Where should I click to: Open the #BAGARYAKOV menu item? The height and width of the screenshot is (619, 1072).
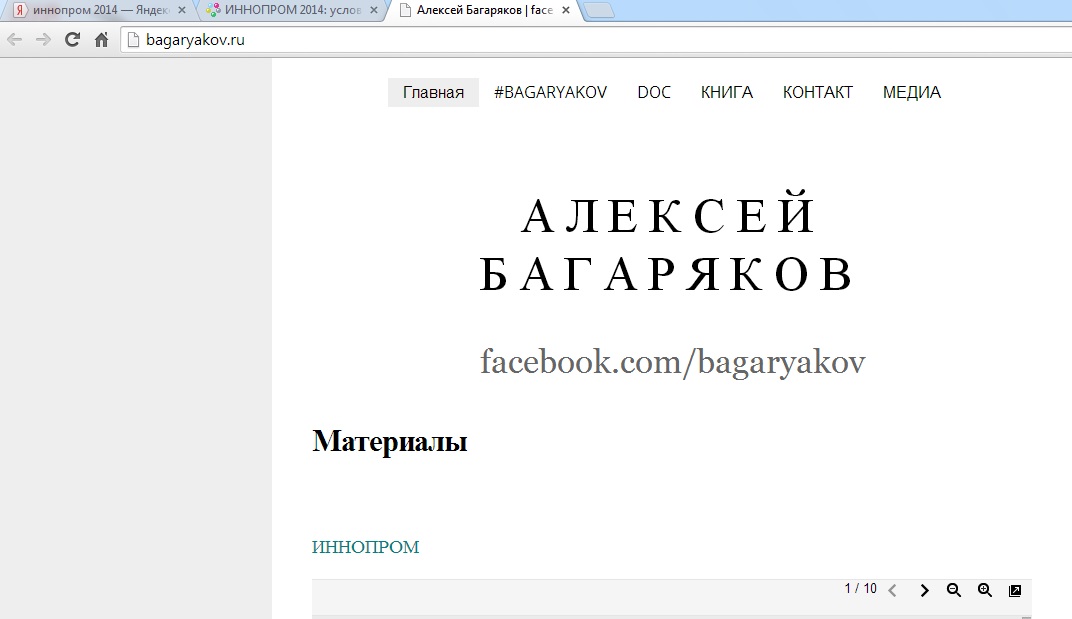click(550, 92)
